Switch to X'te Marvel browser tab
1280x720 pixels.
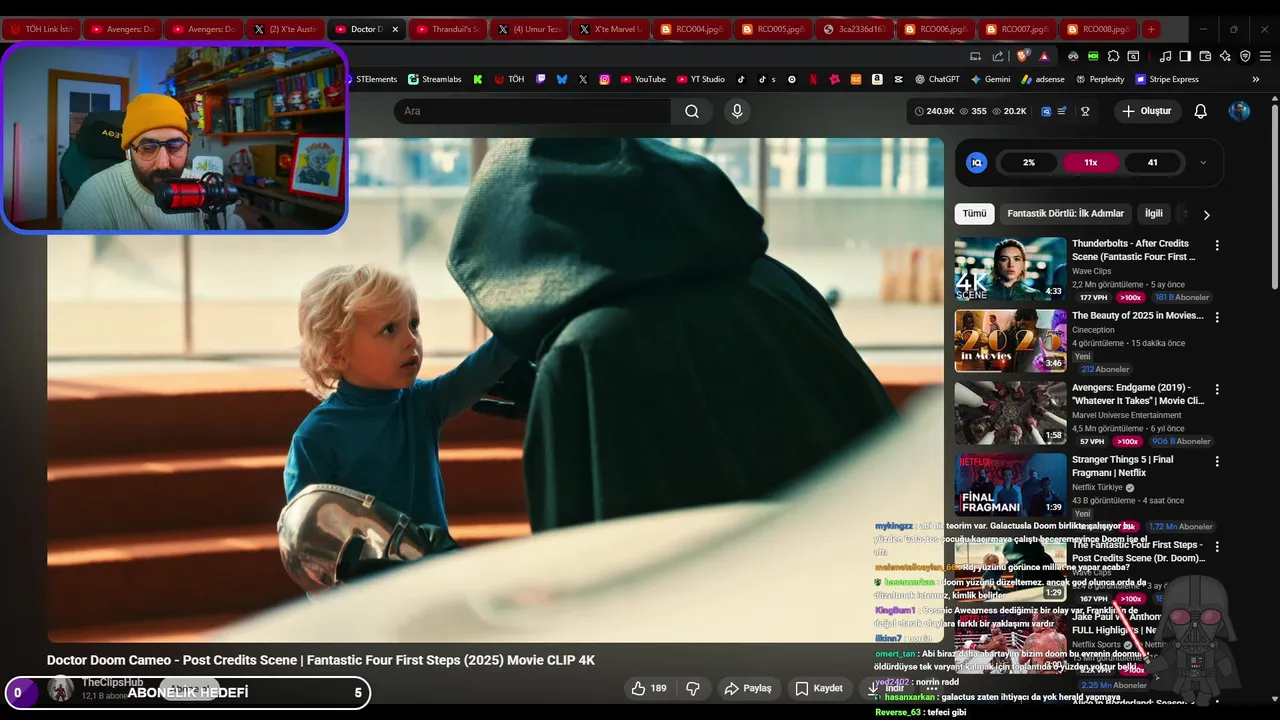tap(610, 29)
